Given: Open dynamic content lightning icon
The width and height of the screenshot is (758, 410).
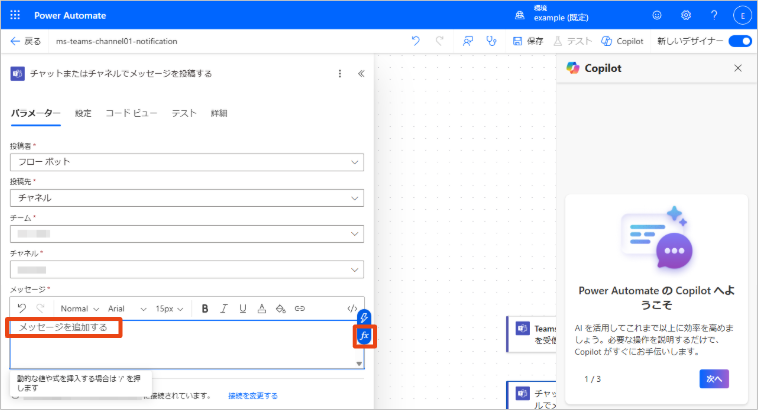Looking at the screenshot, I should (364, 317).
